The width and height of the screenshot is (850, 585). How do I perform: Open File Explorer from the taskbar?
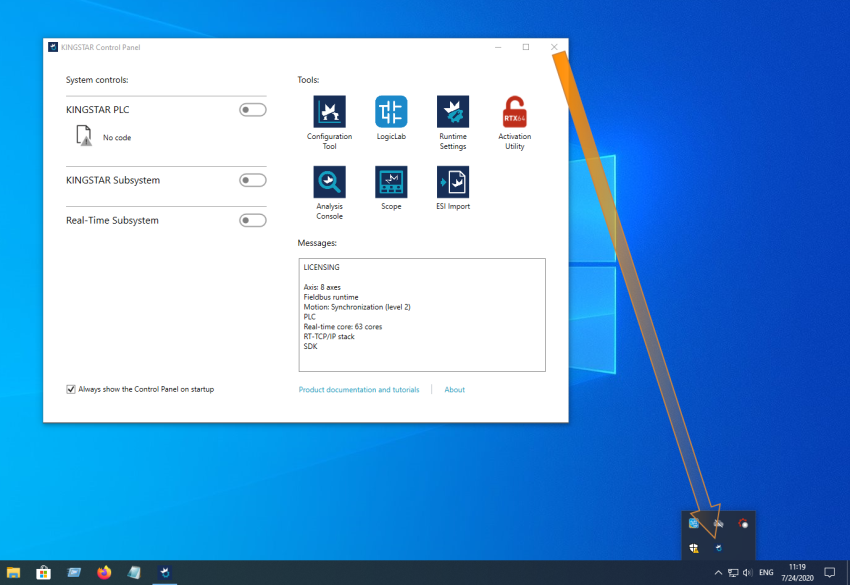coord(14,573)
